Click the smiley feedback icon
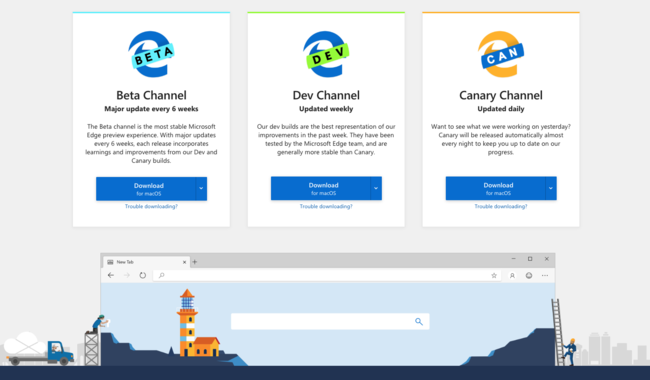This screenshot has height=380, width=650. pyautogui.click(x=529, y=275)
